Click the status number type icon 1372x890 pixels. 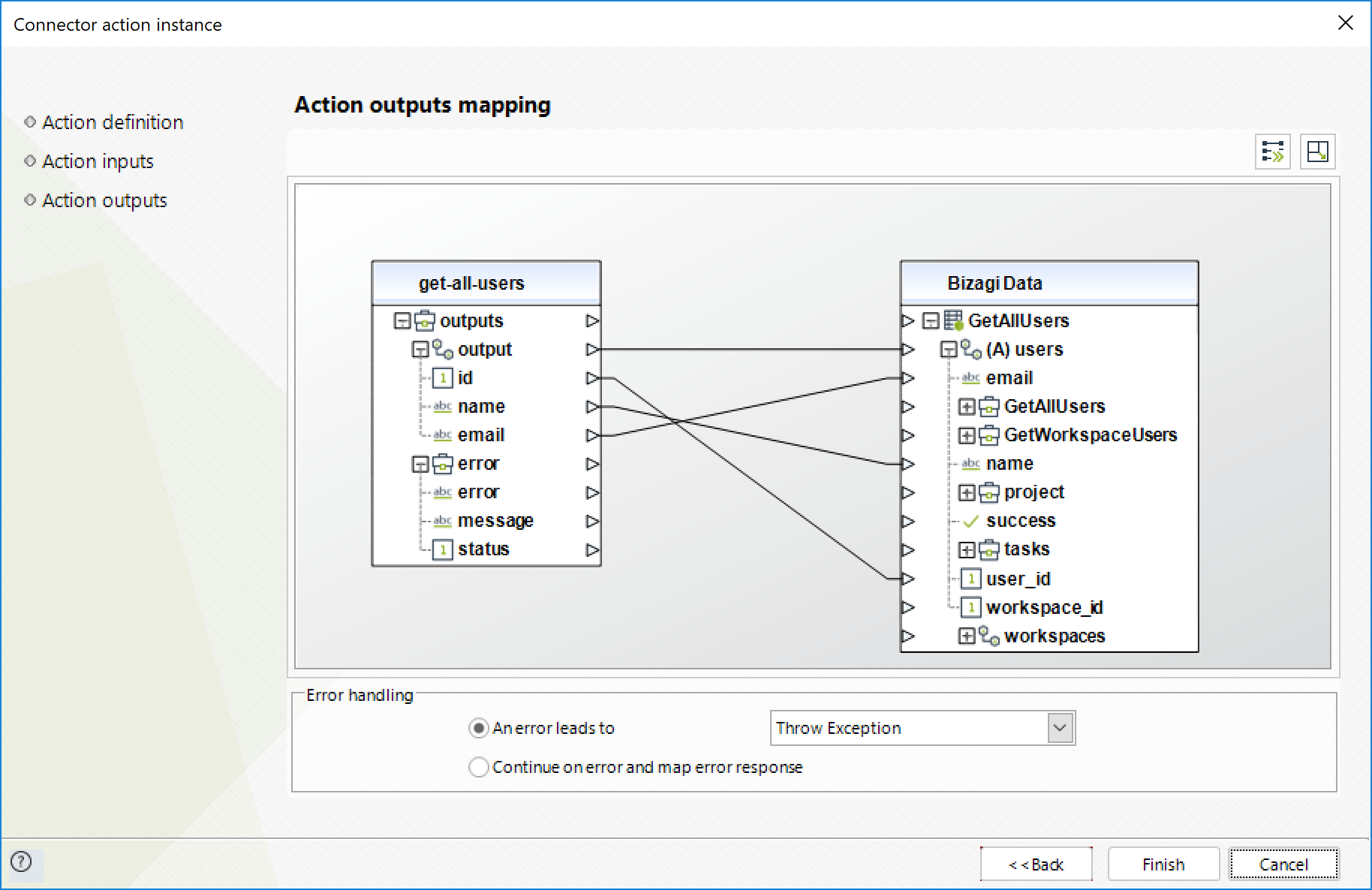[x=443, y=549]
